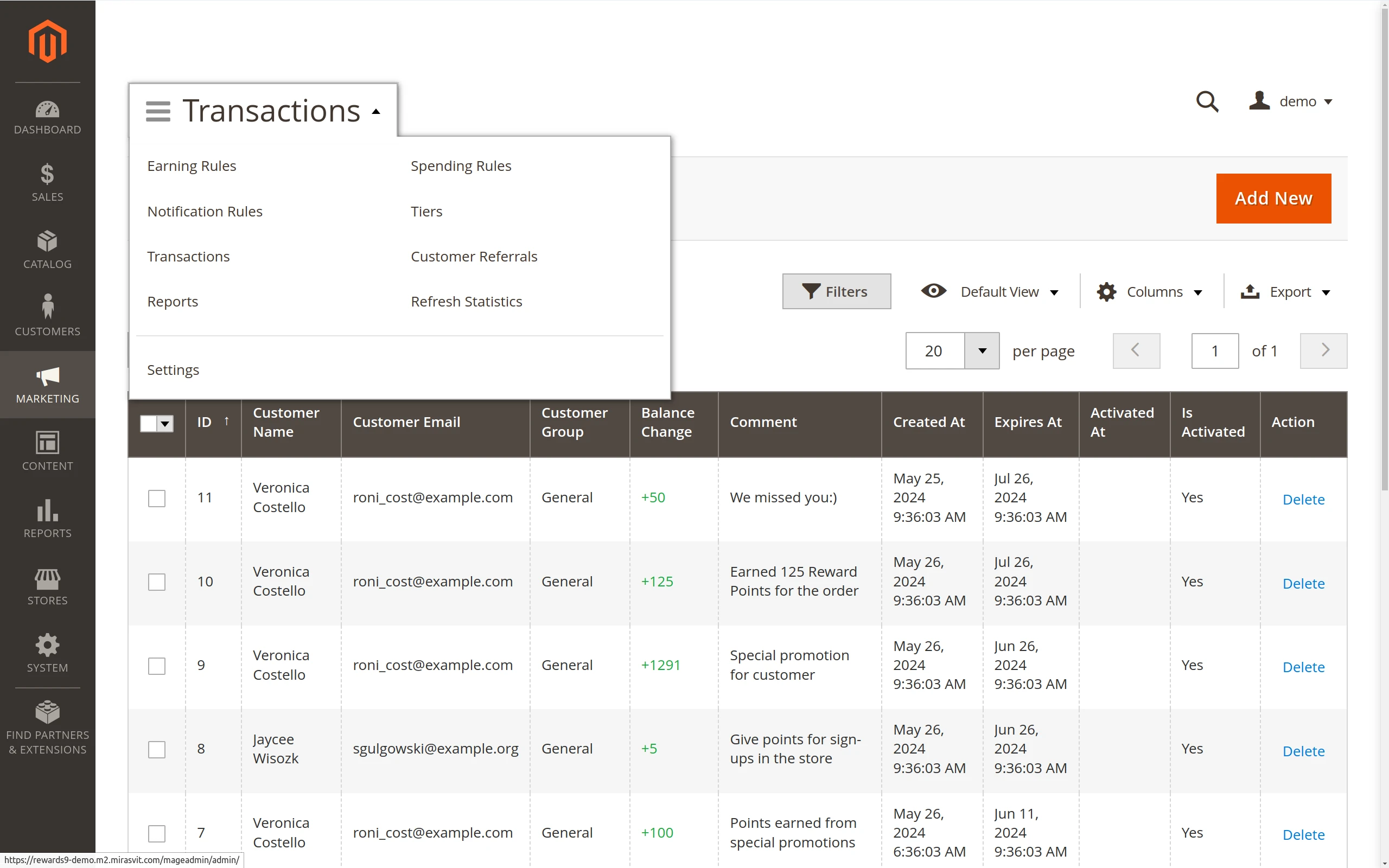
Task: Click the Reports bar-chart icon
Action: [x=47, y=510]
